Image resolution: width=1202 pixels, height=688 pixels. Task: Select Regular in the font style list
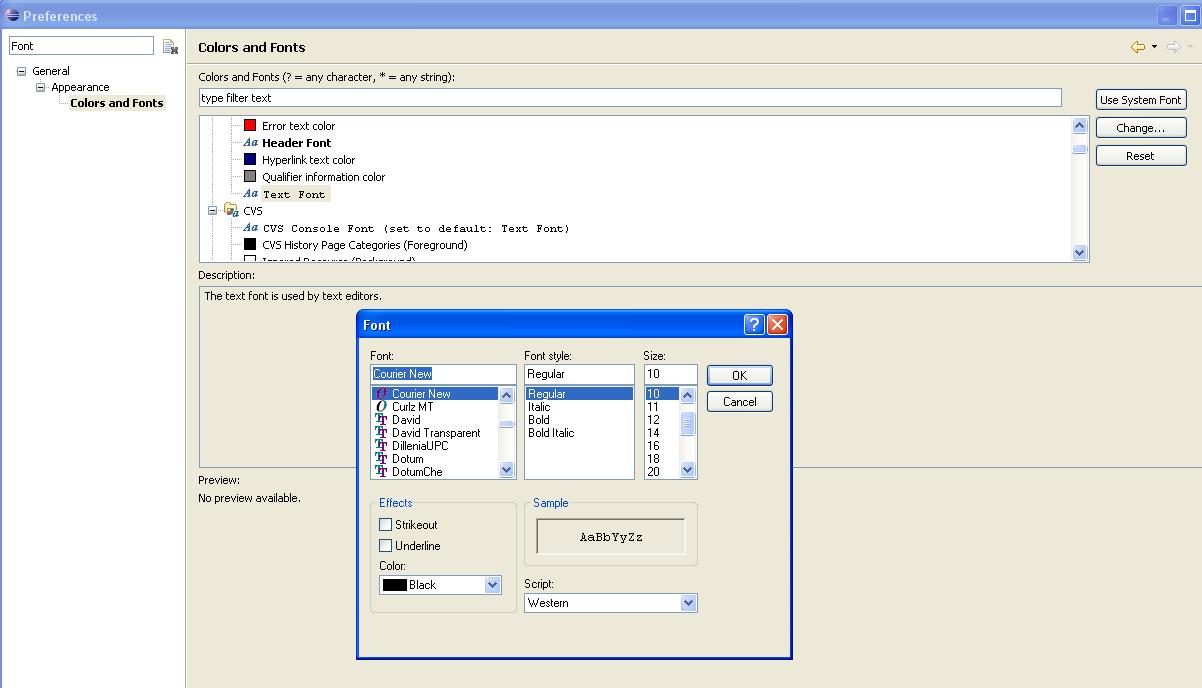click(x=579, y=394)
